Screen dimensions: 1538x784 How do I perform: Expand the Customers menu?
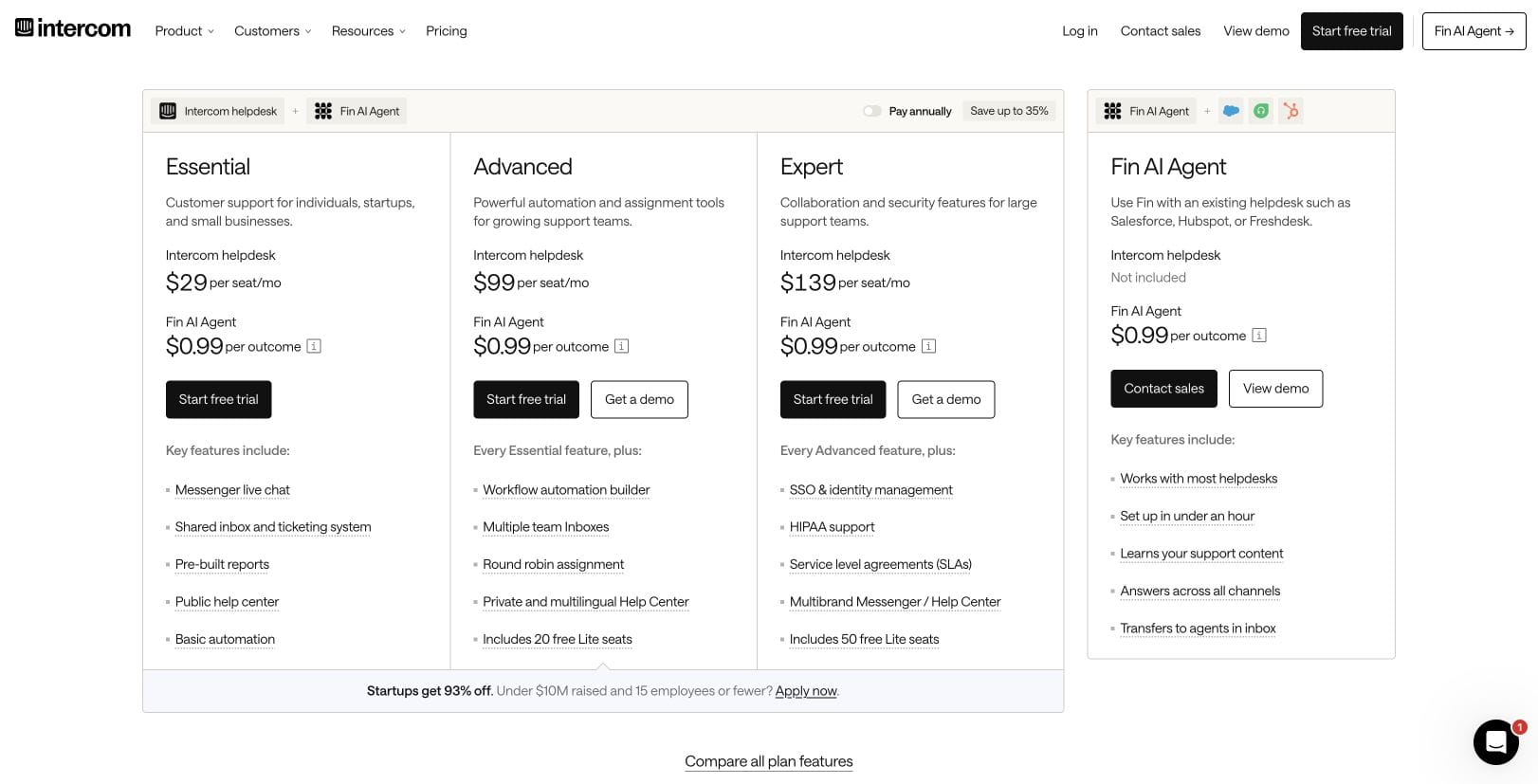273,30
